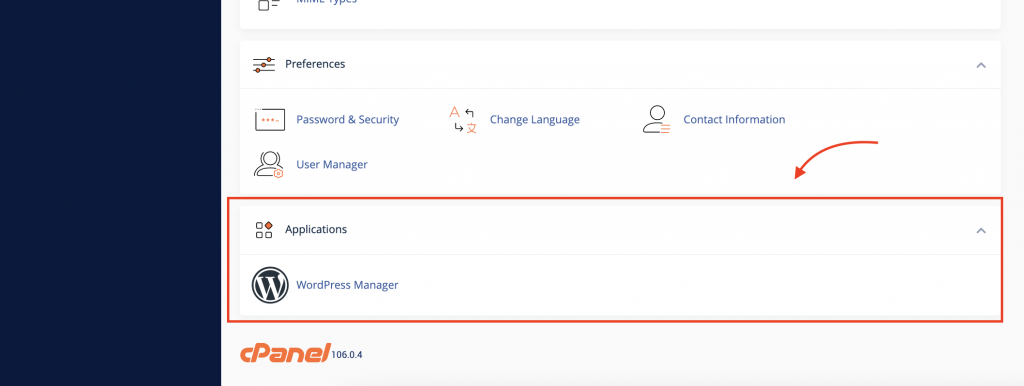1024x386 pixels.
Task: Click the Preferences section header title
Action: pos(315,65)
